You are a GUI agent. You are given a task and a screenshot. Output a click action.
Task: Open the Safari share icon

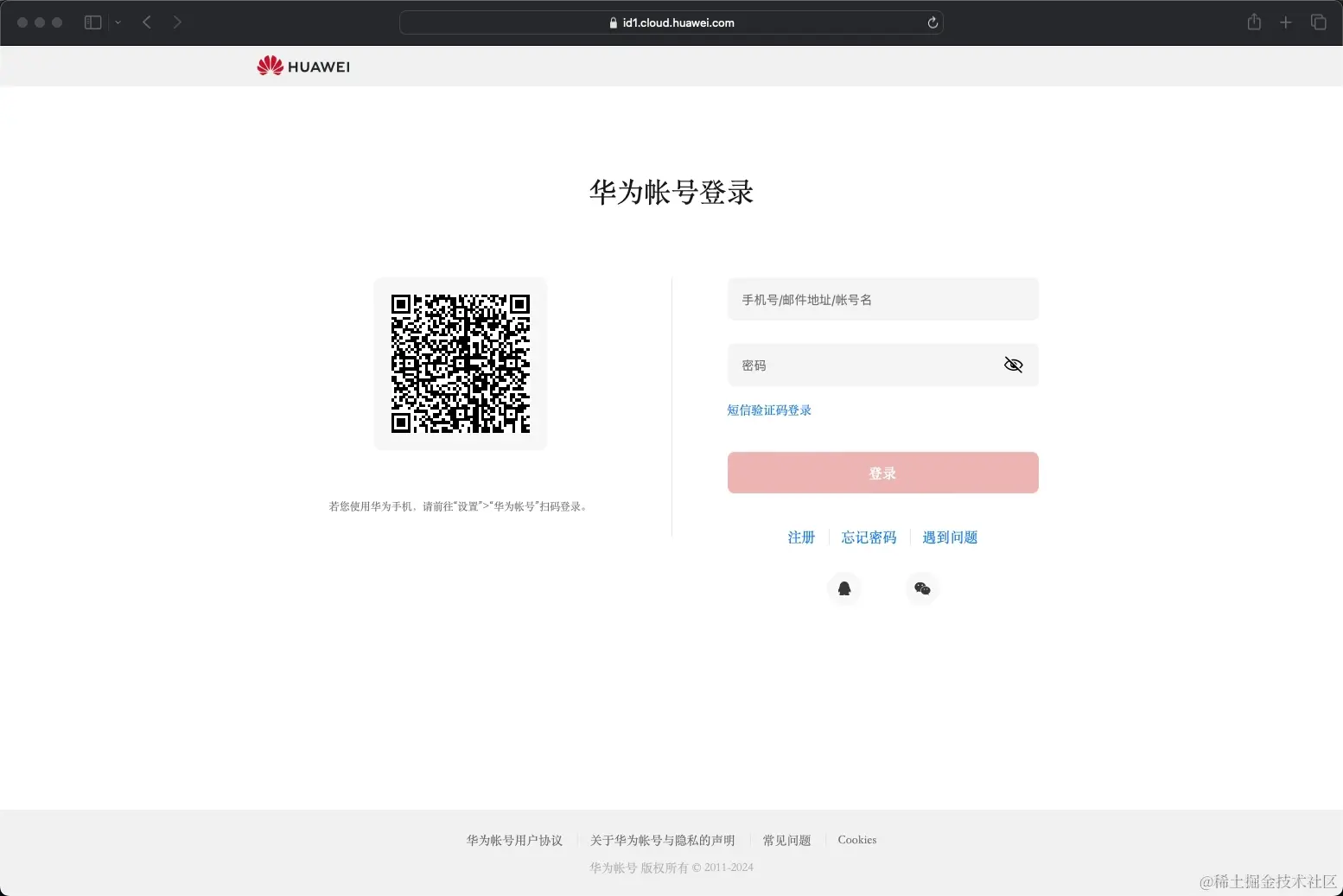(x=1254, y=22)
